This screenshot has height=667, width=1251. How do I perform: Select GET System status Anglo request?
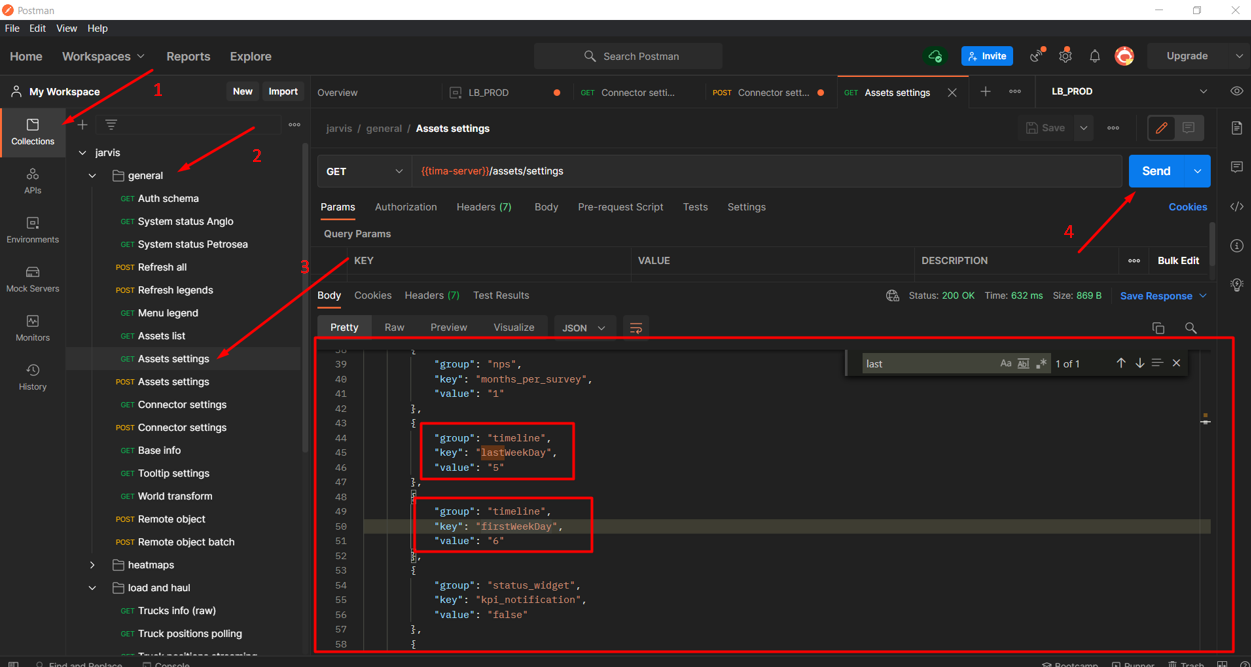(184, 222)
